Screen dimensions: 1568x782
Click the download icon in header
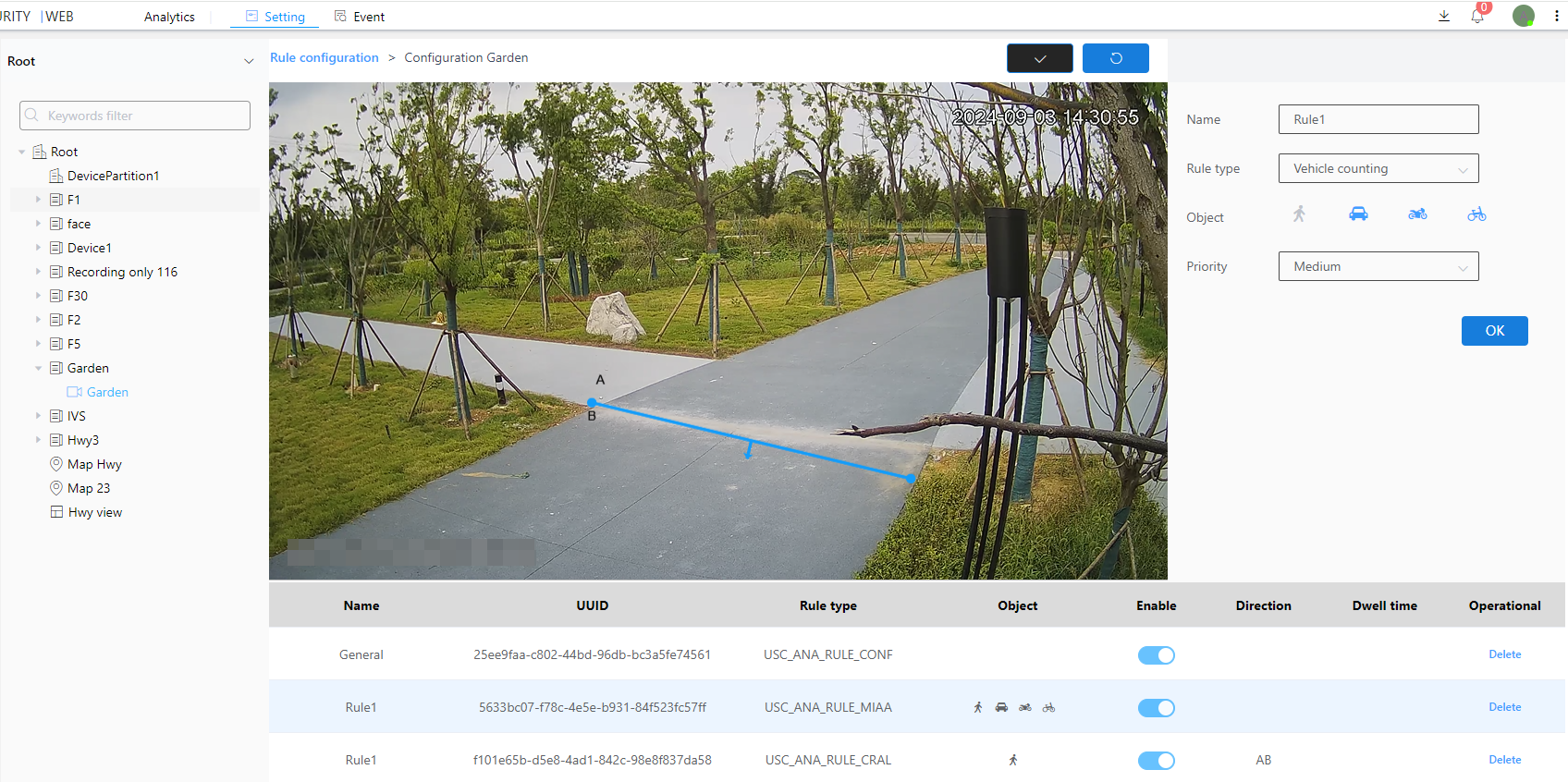point(1444,17)
